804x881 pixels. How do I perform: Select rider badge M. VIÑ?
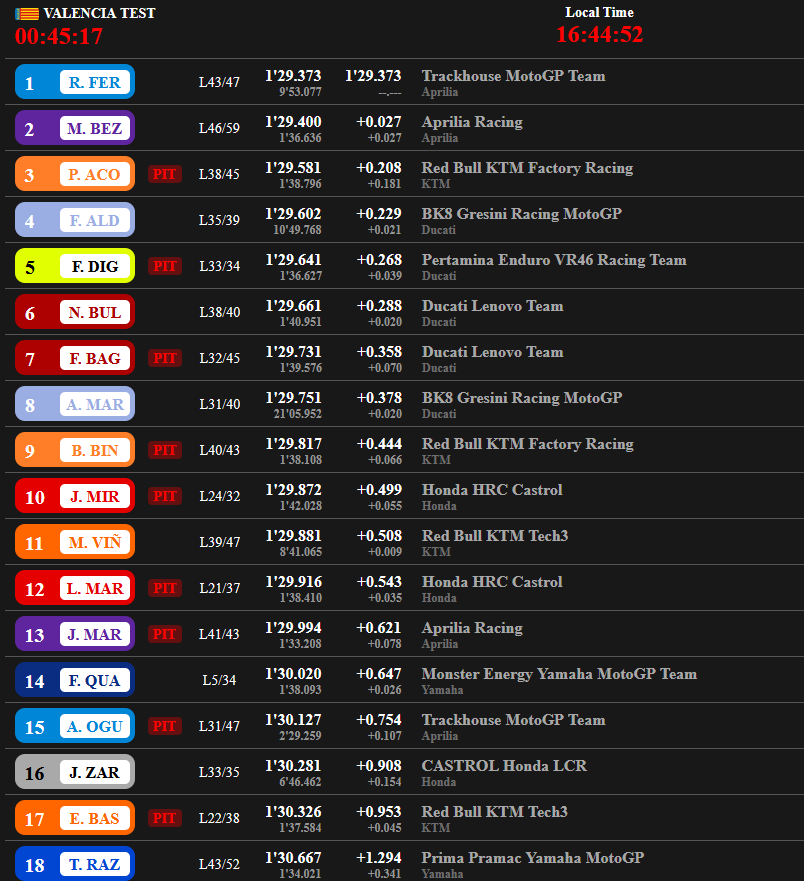[x=75, y=542]
